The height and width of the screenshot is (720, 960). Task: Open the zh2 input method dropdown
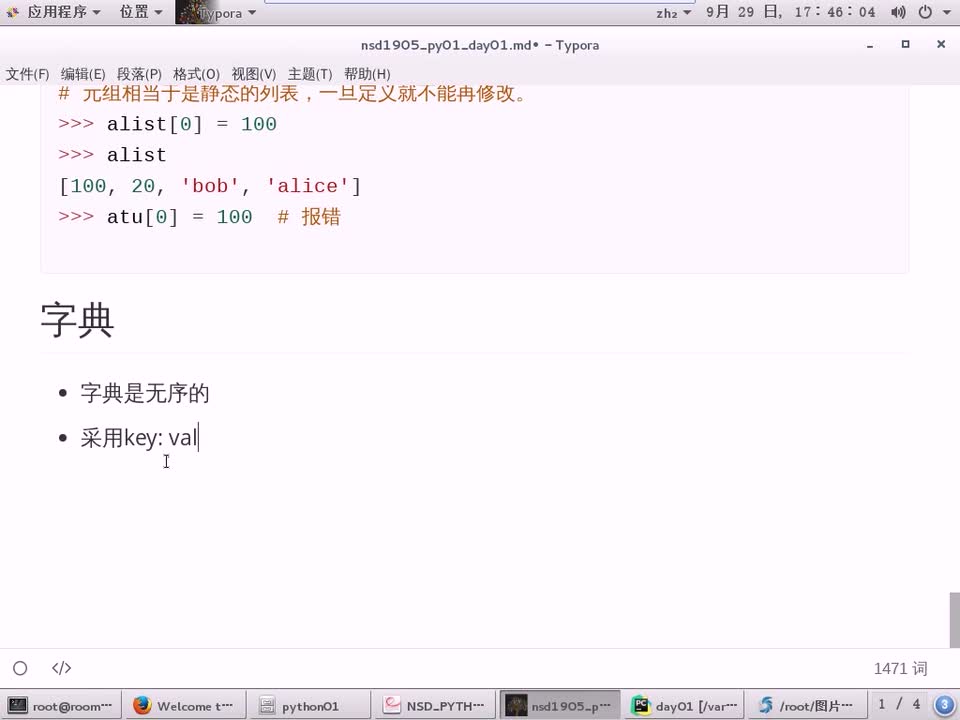click(x=673, y=13)
